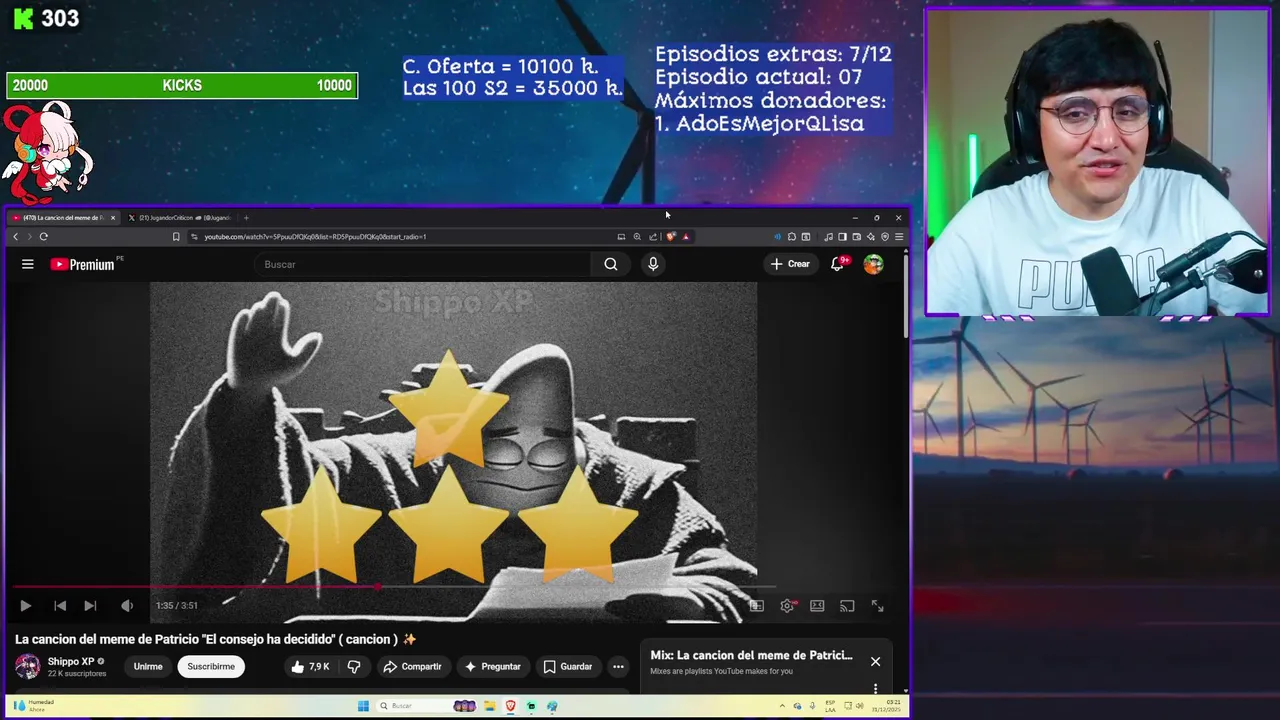Open Brave Rewards triangle icon
The width and height of the screenshot is (1280, 720).
(x=685, y=237)
